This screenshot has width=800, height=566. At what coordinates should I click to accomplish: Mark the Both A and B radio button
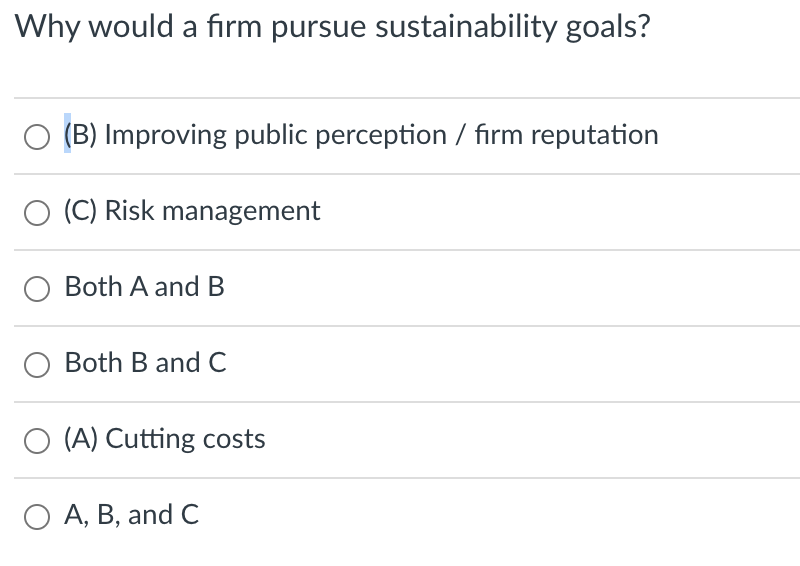36,288
